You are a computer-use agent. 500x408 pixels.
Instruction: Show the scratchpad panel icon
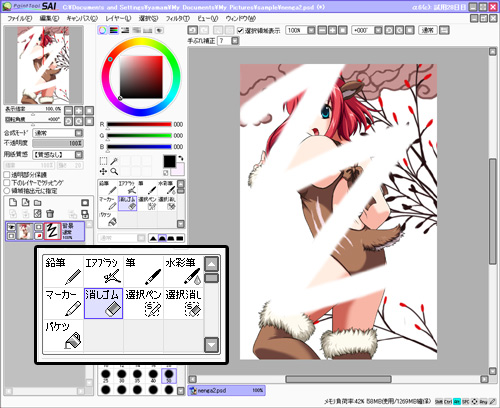[x=159, y=30]
